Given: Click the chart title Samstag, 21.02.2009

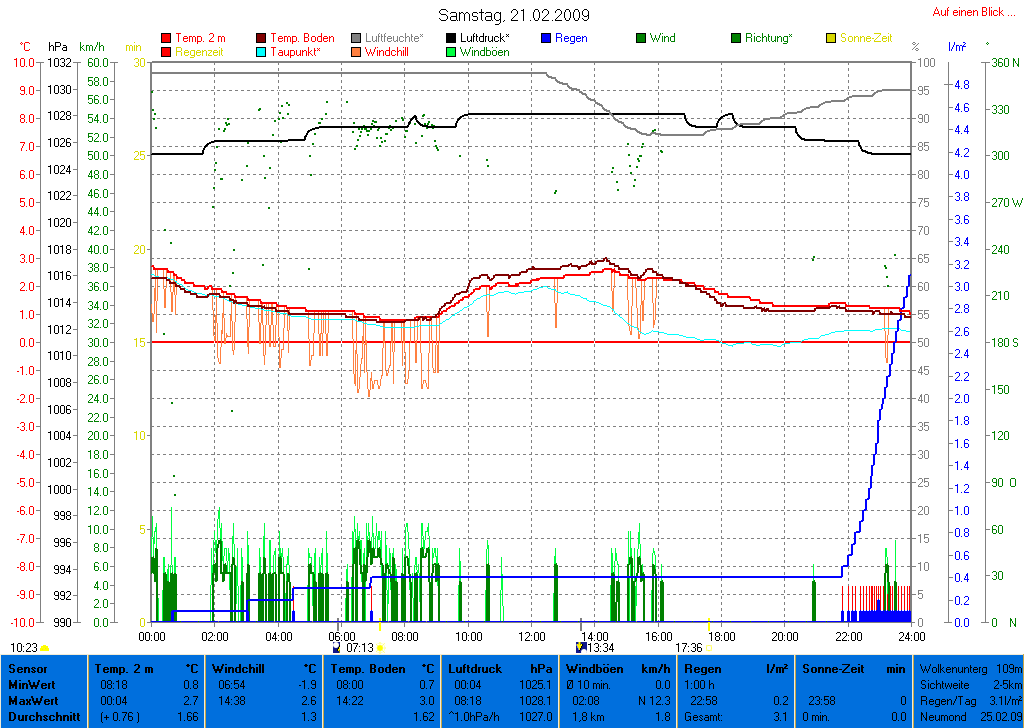Looking at the screenshot, I should tap(513, 15).
